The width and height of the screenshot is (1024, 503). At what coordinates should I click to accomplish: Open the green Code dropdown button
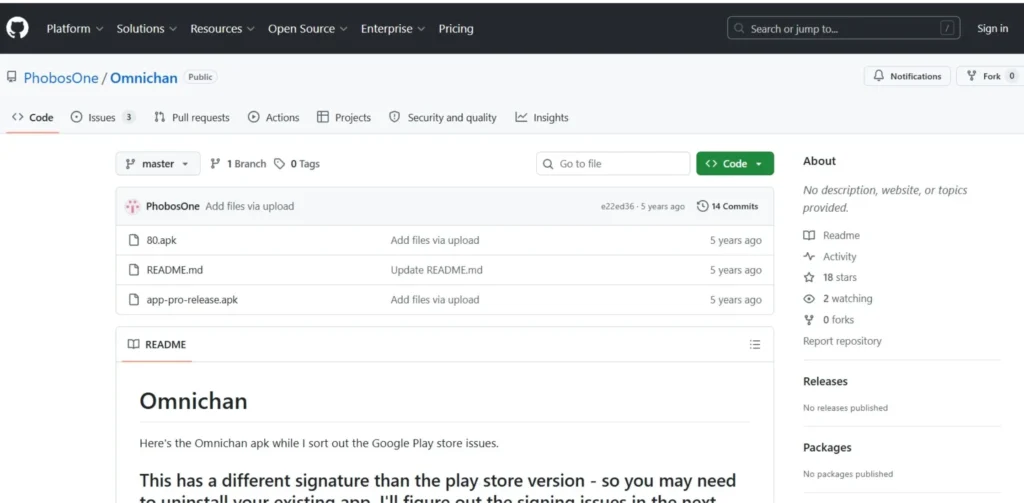click(735, 163)
